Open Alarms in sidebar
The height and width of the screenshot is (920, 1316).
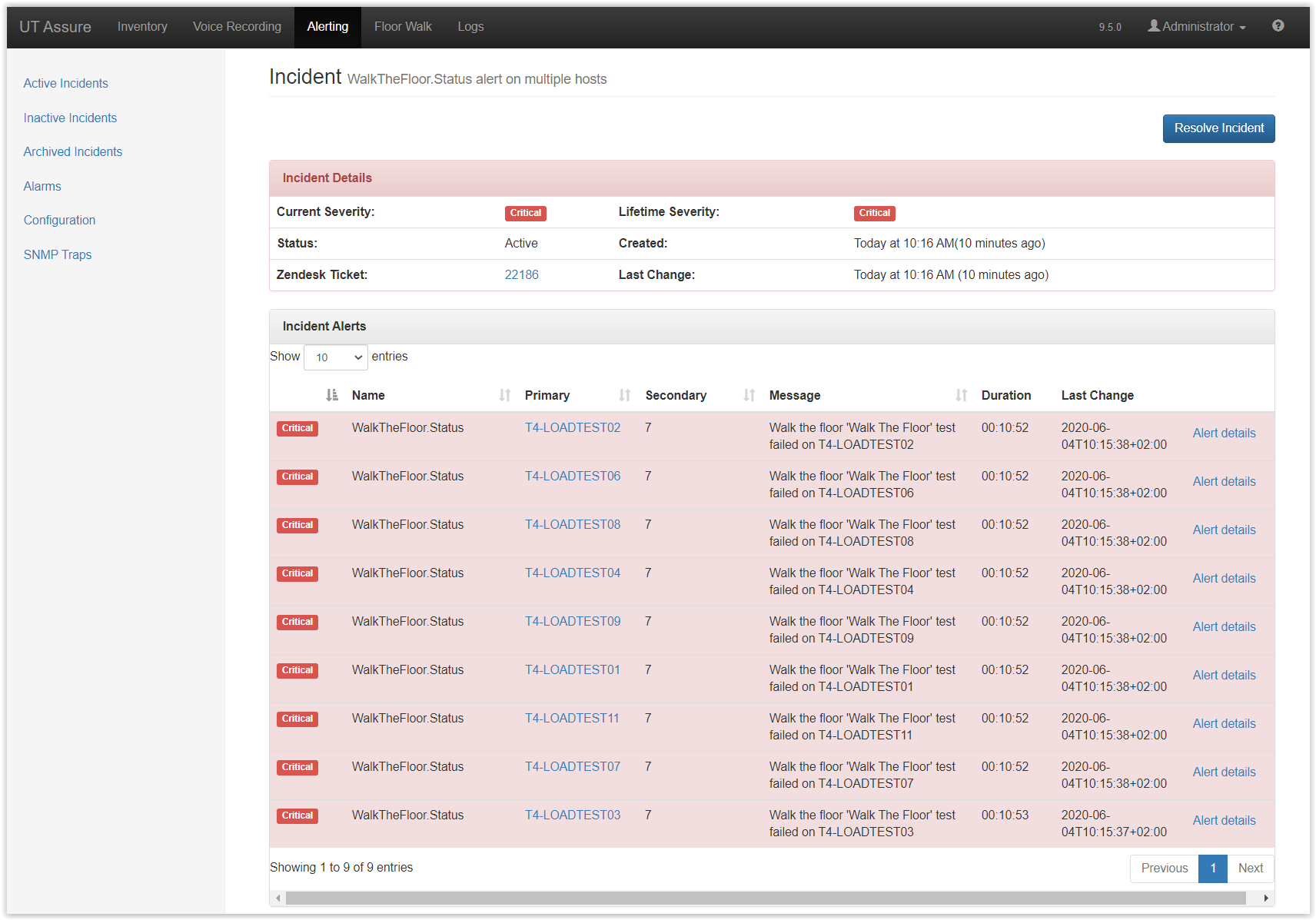(42, 186)
